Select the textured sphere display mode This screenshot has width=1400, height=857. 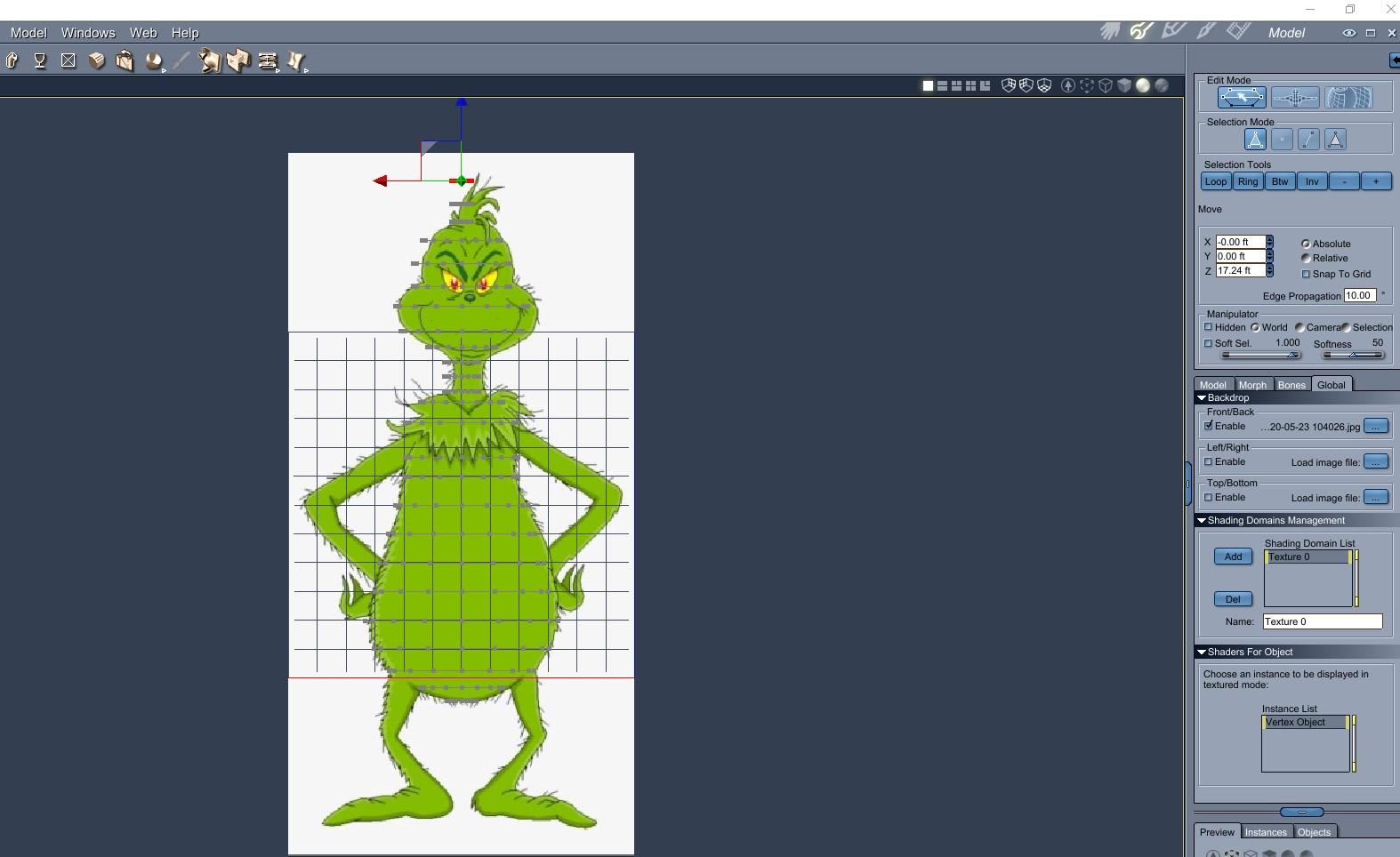tap(1162, 85)
